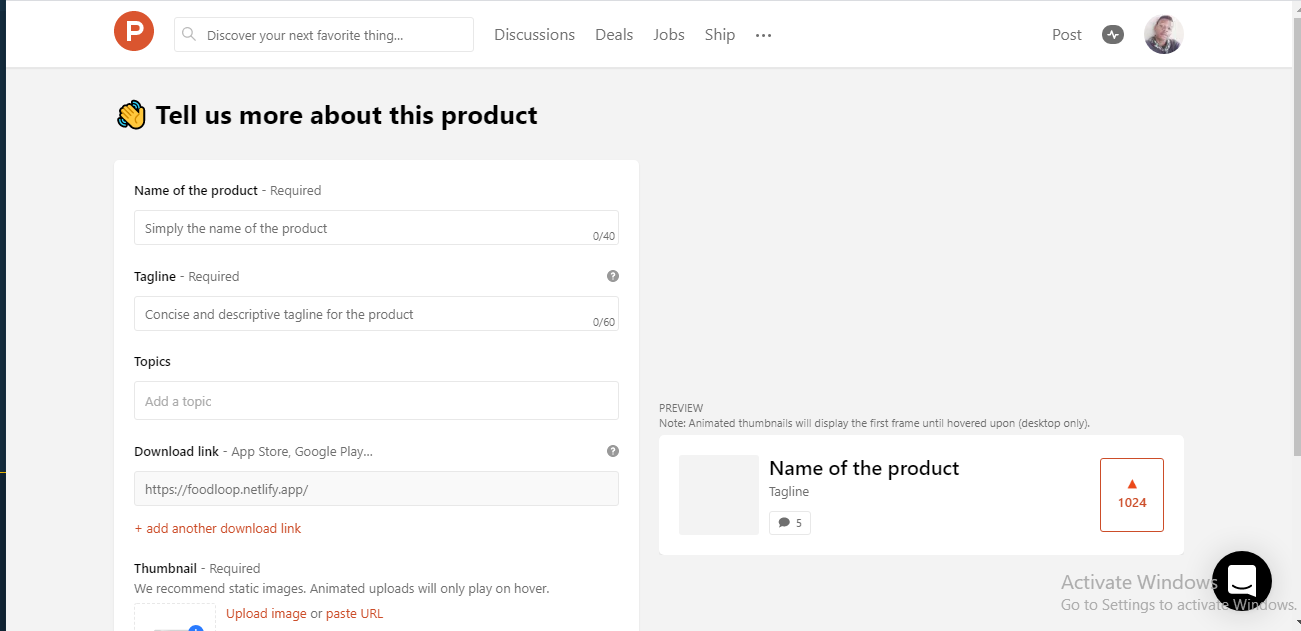Open the Jobs nav item
This screenshot has height=631, width=1301.
669,35
